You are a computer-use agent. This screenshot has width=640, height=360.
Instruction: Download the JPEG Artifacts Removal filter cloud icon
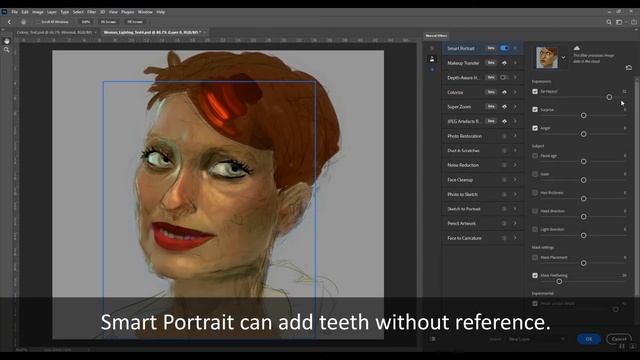[x=504, y=122]
